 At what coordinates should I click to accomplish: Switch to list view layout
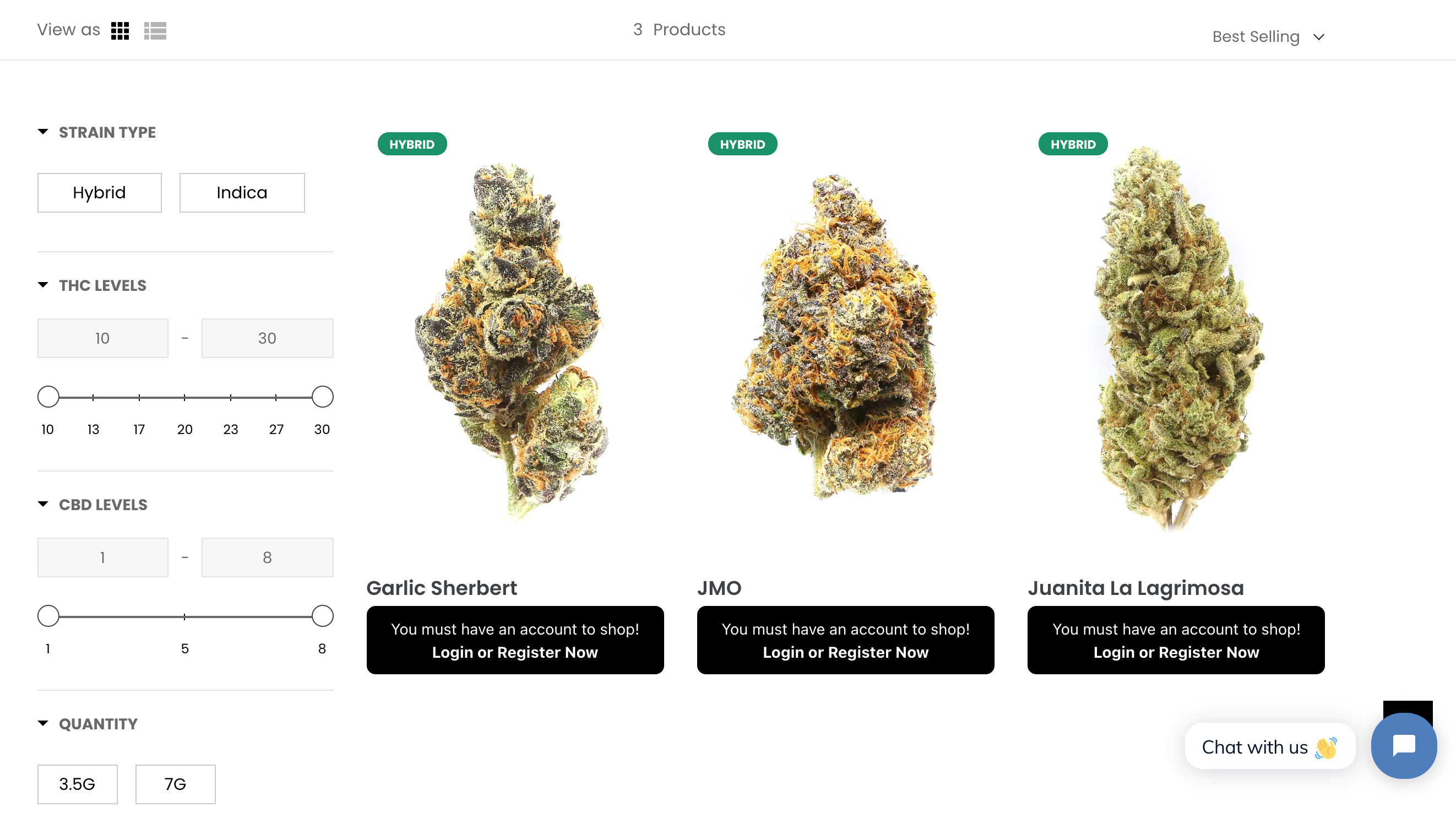click(155, 30)
